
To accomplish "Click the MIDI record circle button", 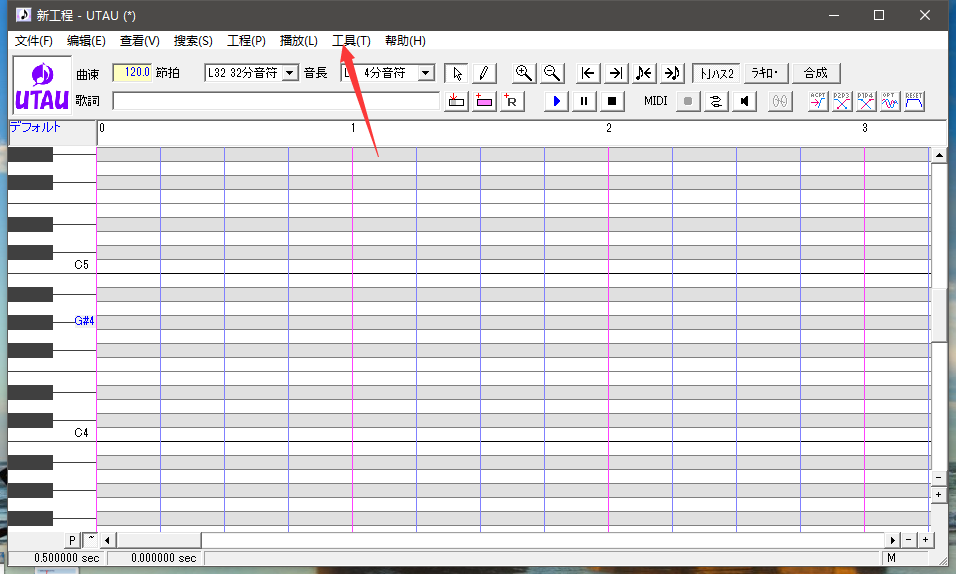I will (688, 101).
